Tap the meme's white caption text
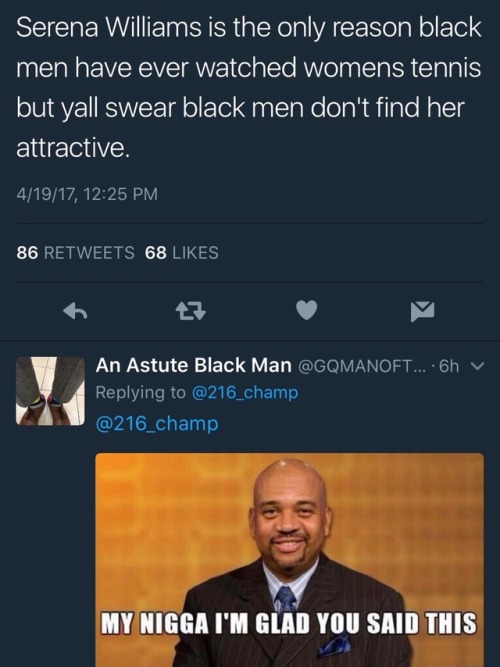The image size is (500, 667). point(288,624)
